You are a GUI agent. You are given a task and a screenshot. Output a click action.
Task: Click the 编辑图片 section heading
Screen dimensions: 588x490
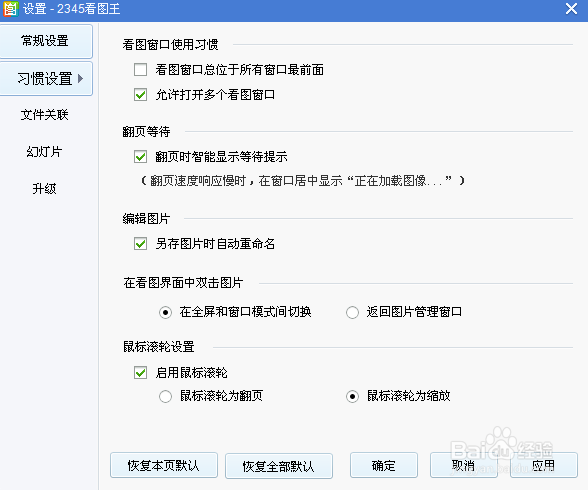(x=146, y=219)
